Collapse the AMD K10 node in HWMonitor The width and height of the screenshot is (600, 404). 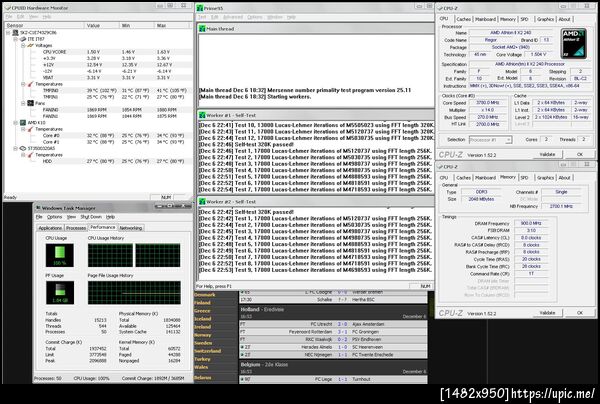[16, 123]
